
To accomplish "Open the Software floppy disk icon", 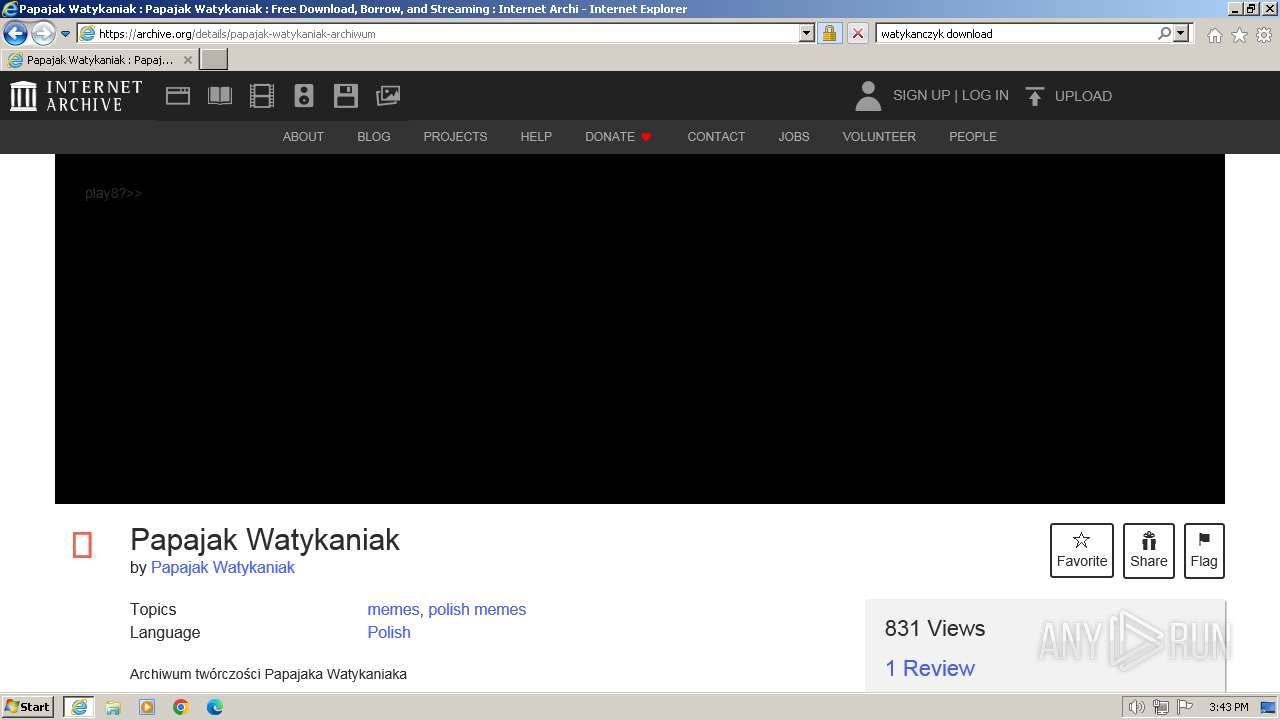I will coord(346,96).
